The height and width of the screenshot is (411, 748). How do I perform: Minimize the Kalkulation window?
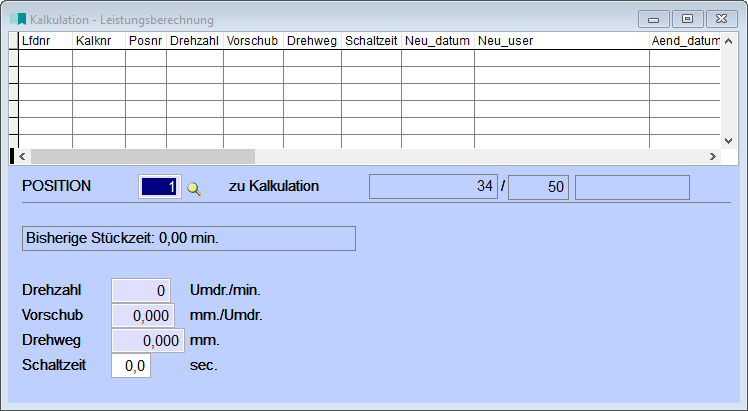[x=654, y=19]
